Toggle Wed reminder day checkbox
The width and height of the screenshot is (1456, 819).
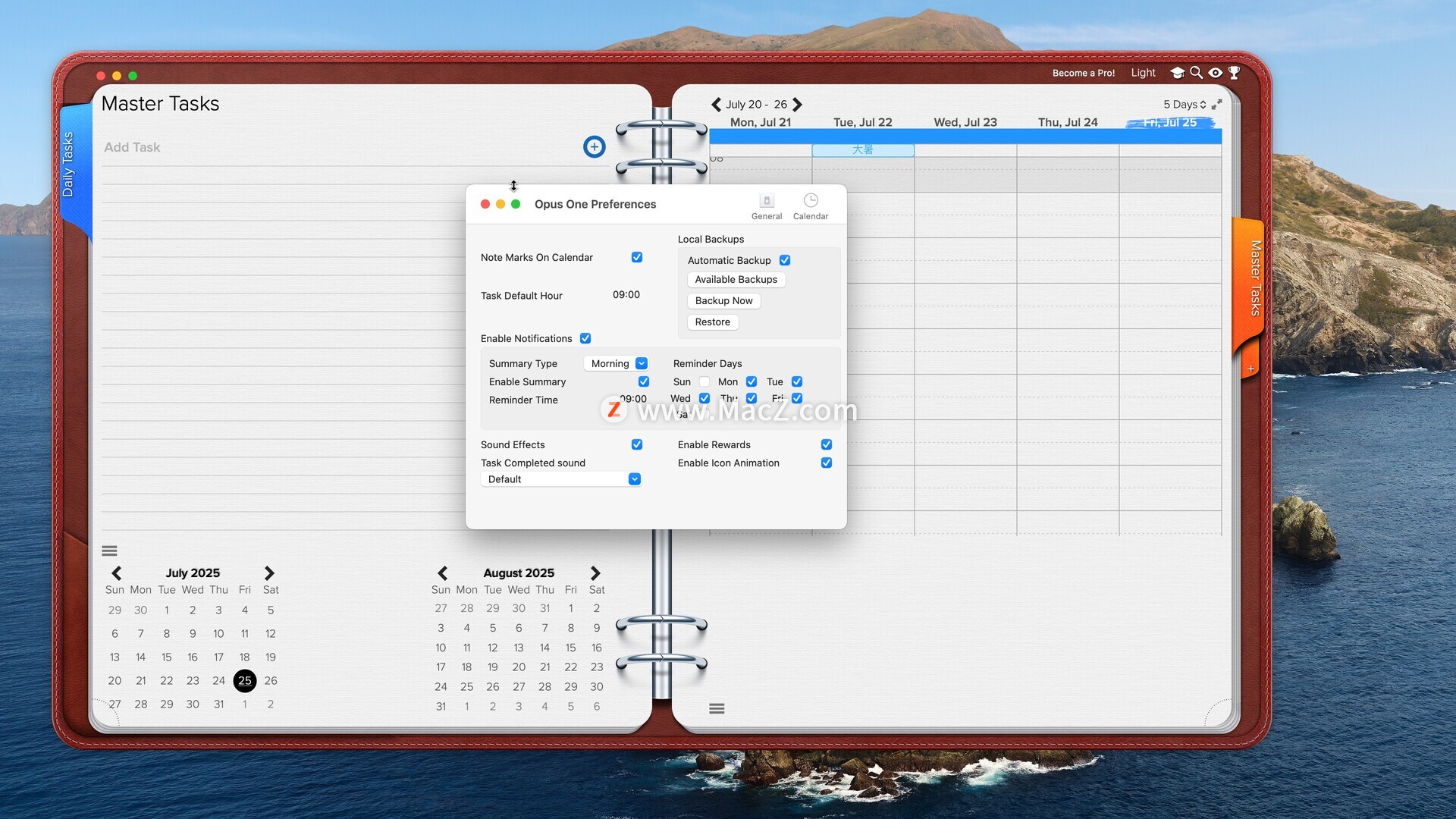coord(704,399)
